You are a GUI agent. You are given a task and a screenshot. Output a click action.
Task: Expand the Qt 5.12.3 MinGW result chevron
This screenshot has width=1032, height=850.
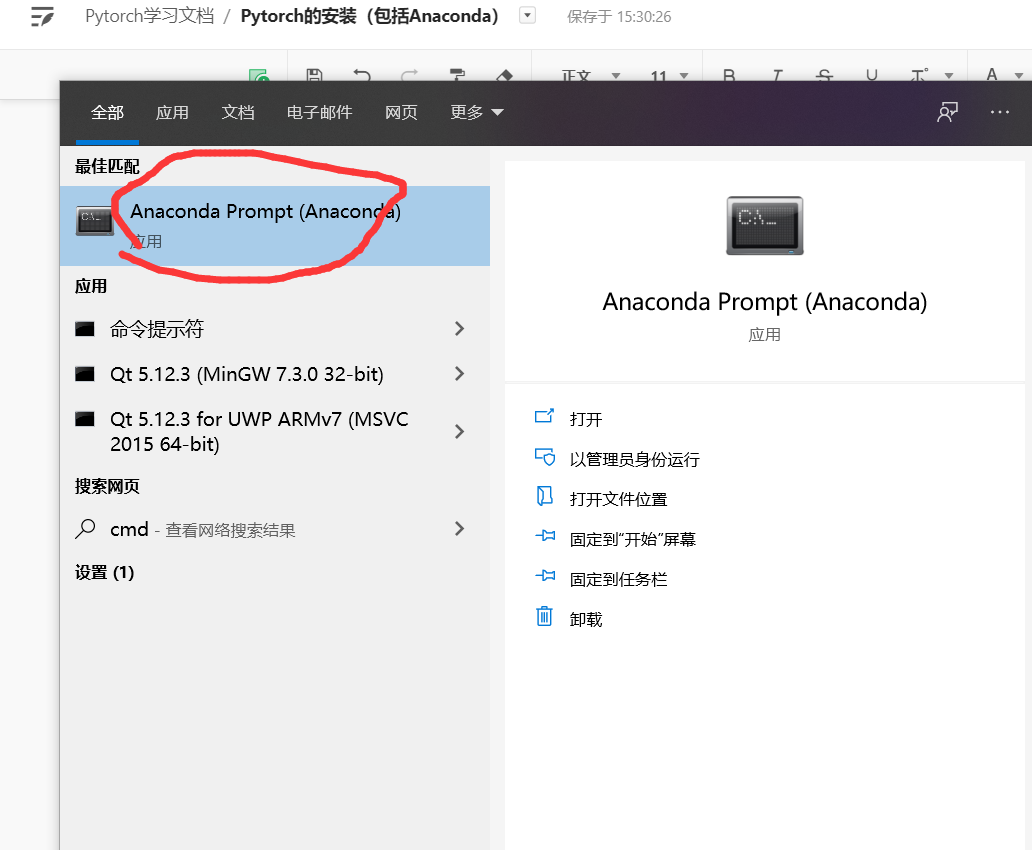pyautogui.click(x=459, y=374)
